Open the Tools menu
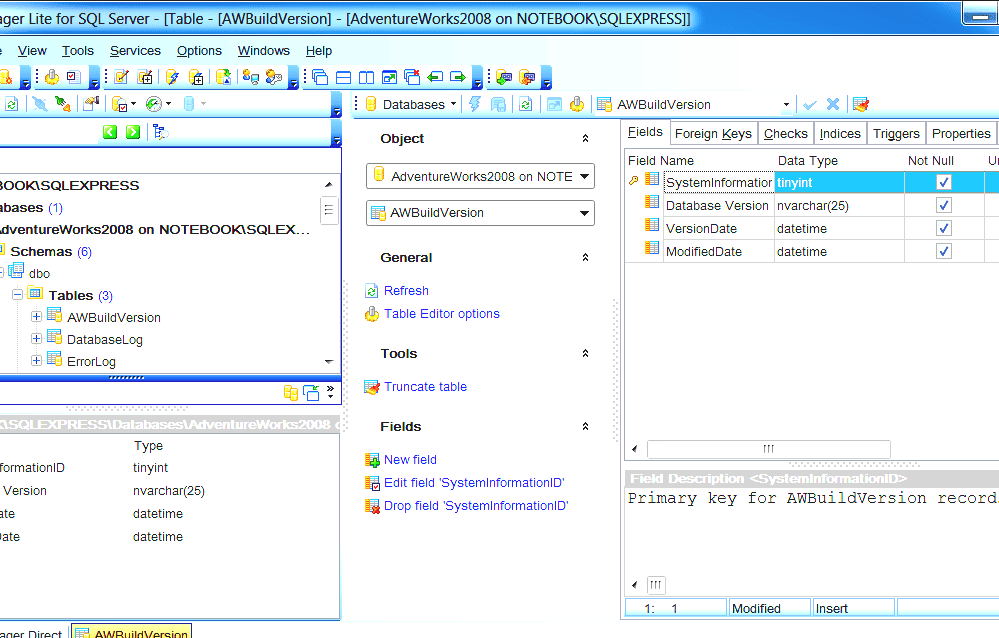The width and height of the screenshot is (999, 638). click(77, 50)
